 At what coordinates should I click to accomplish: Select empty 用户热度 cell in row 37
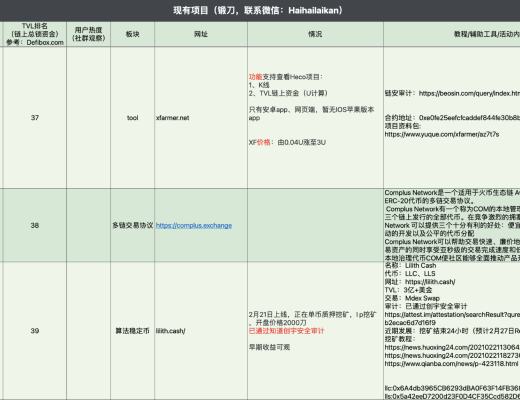[x=88, y=118]
